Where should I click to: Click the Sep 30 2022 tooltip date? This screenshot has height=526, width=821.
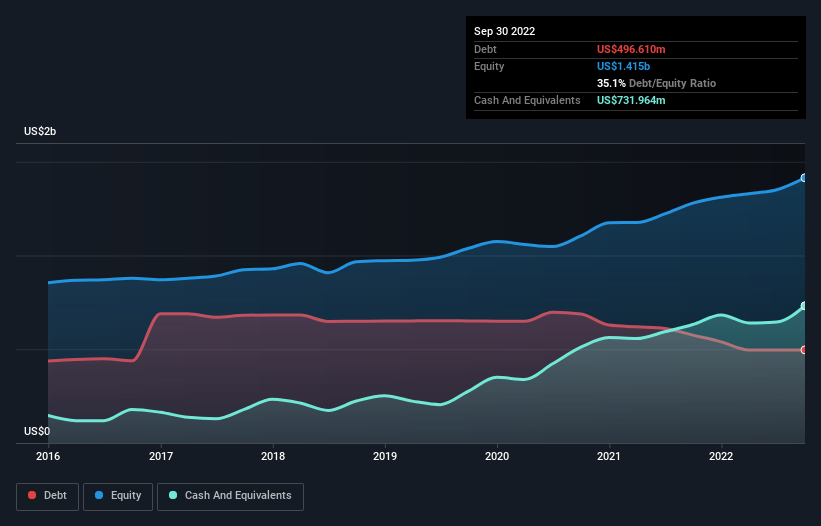pos(504,31)
